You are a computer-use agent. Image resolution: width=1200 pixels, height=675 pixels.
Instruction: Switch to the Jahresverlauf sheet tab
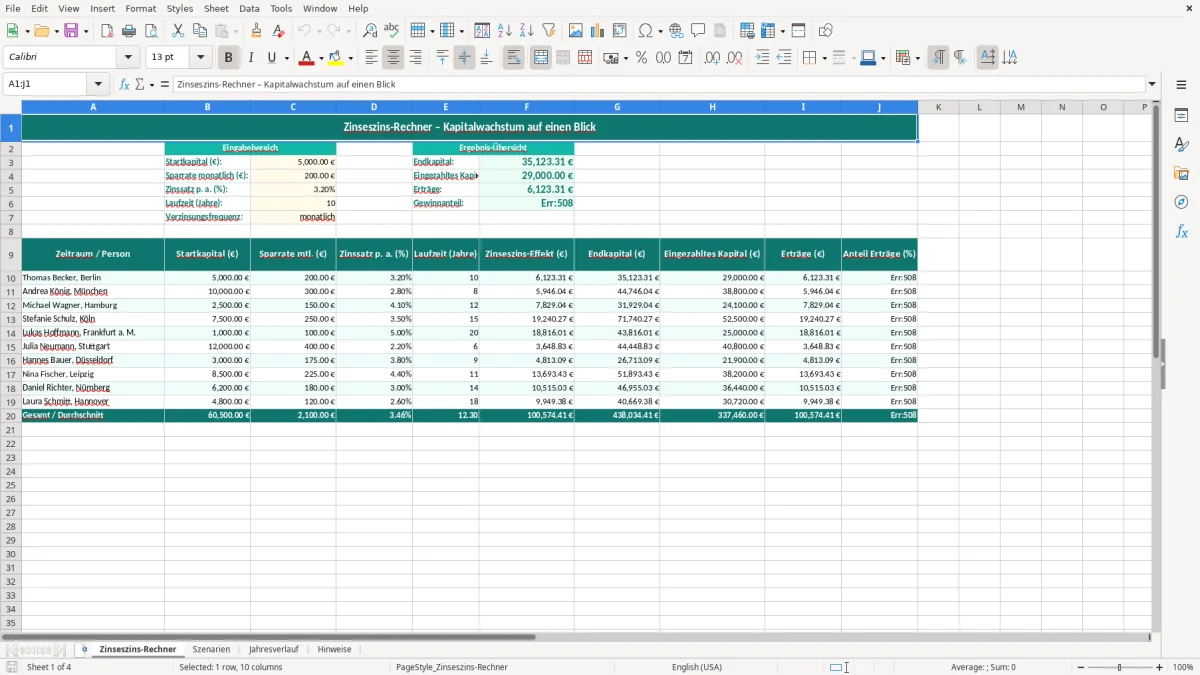[x=274, y=649]
